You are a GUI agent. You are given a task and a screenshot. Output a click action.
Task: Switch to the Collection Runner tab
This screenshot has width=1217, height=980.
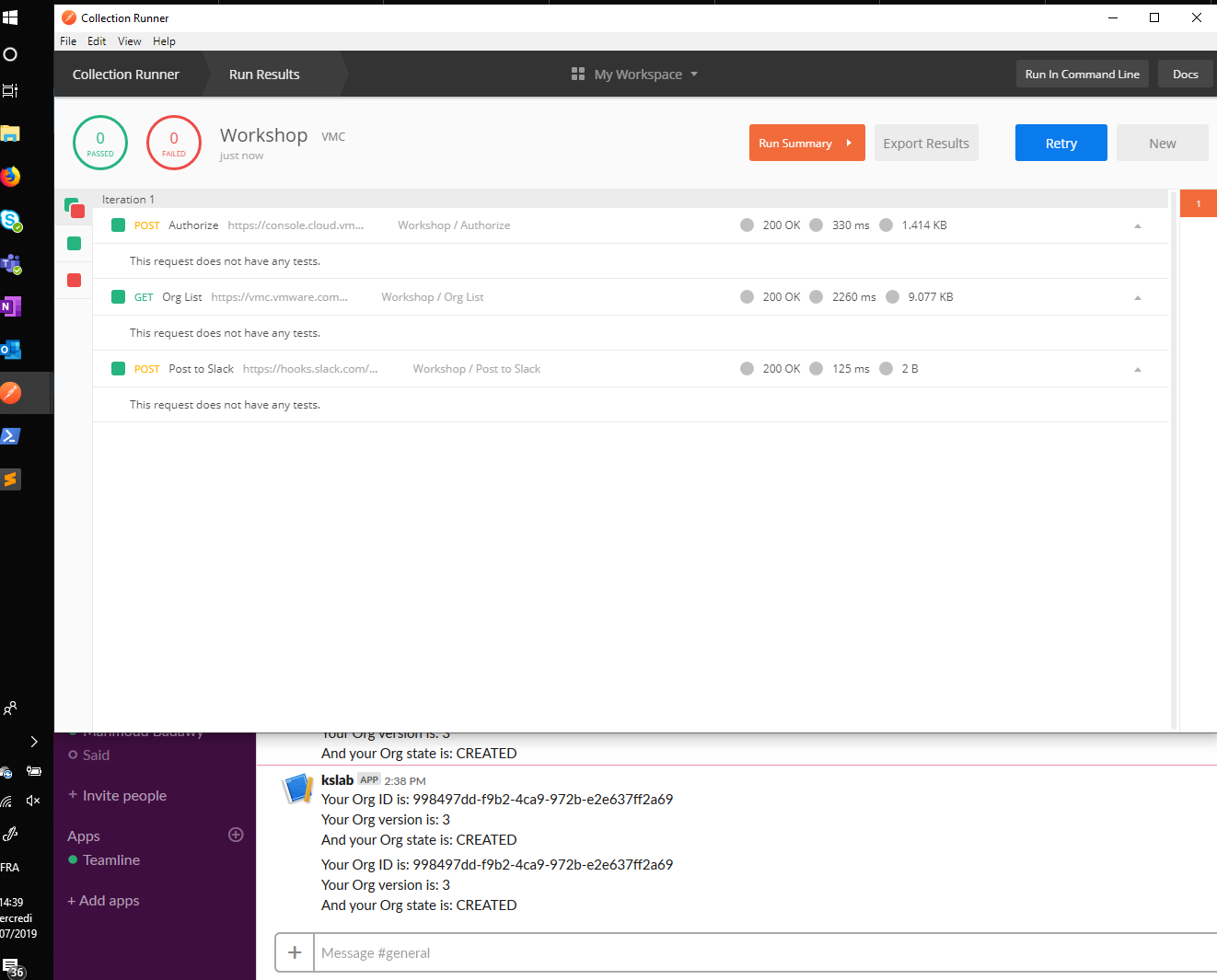tap(126, 75)
